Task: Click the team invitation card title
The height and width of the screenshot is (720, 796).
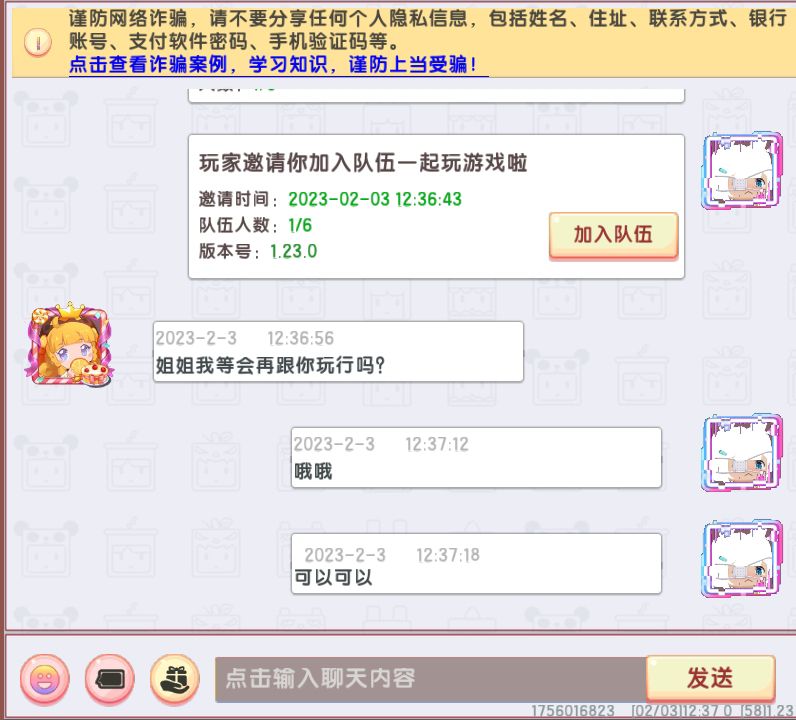Action: (363, 163)
